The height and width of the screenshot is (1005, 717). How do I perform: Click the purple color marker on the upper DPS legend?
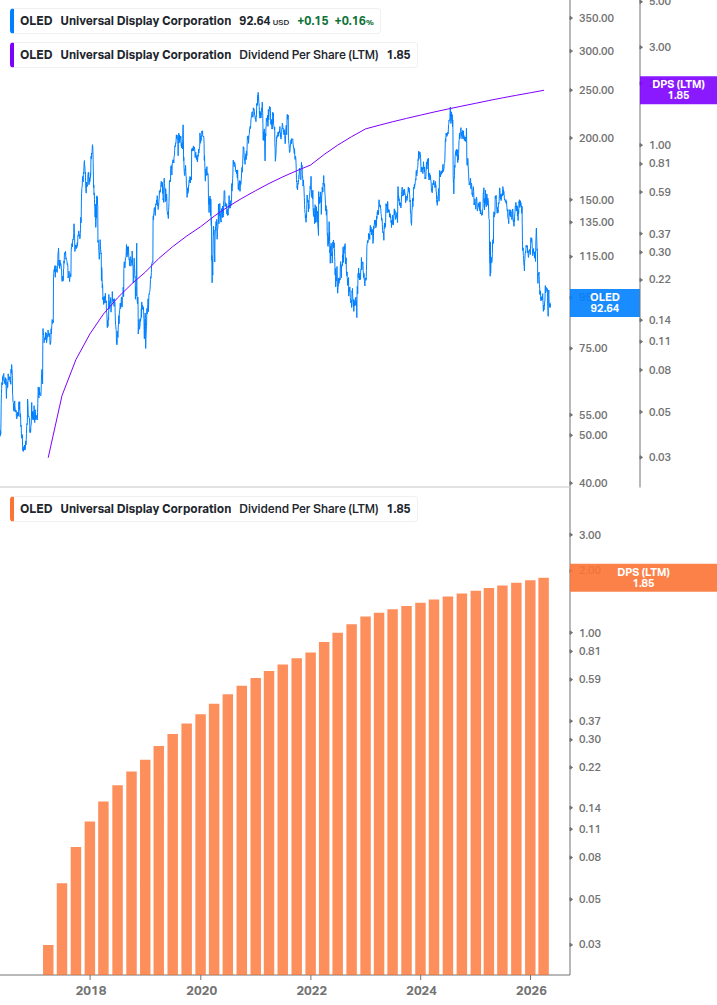coord(12,55)
